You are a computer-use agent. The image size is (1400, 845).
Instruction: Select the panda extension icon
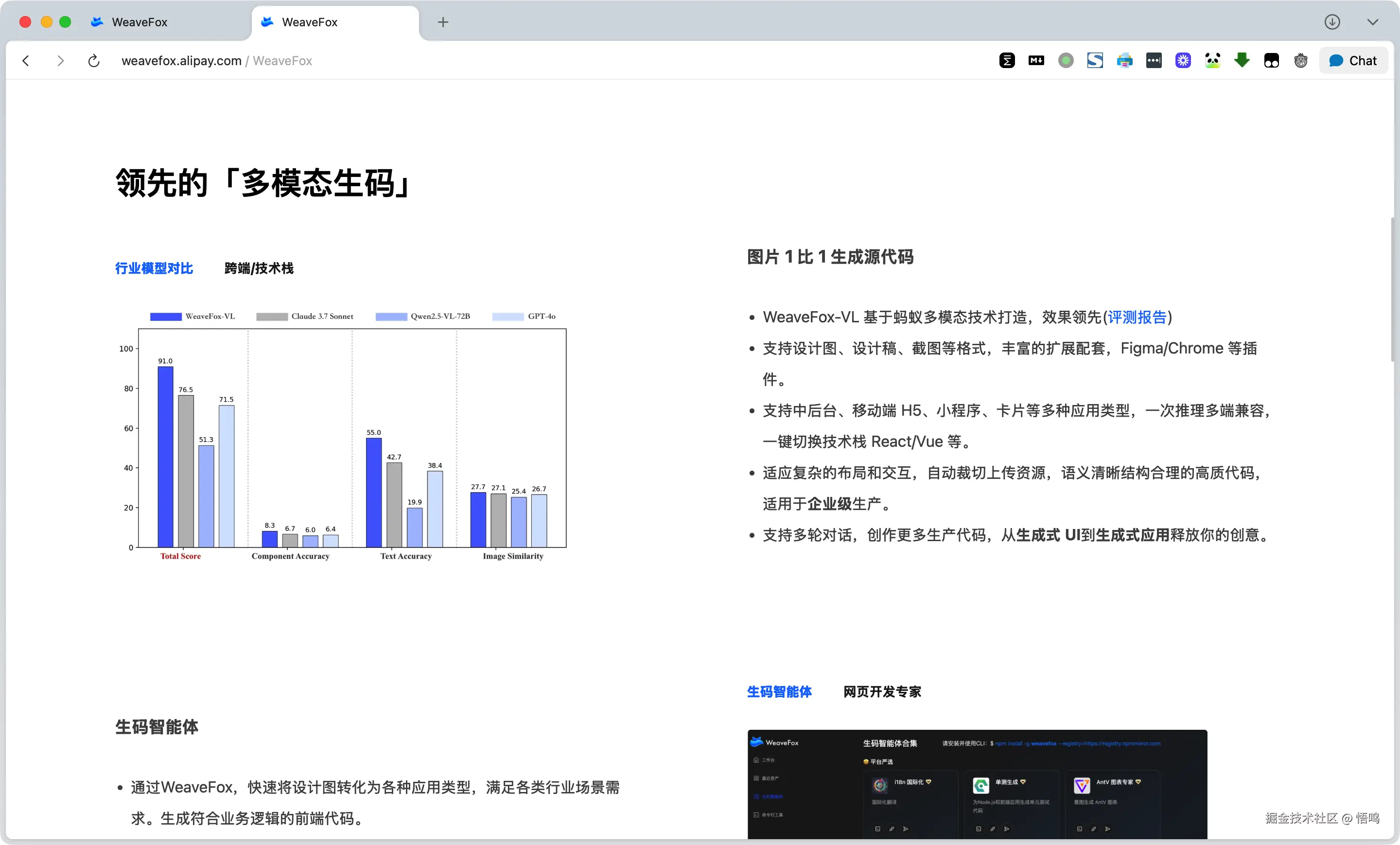click(x=1212, y=60)
